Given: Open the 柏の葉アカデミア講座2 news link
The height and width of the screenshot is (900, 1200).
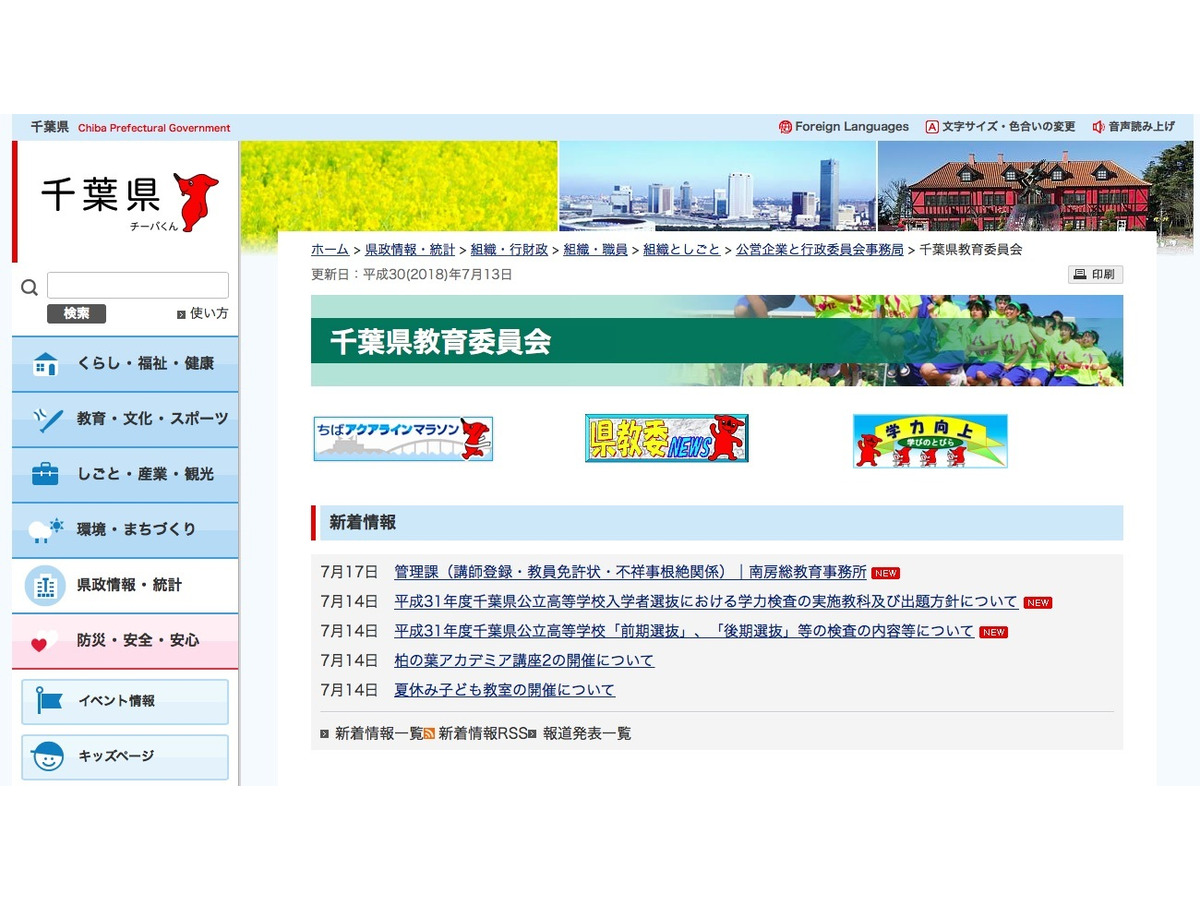Looking at the screenshot, I should [524, 661].
